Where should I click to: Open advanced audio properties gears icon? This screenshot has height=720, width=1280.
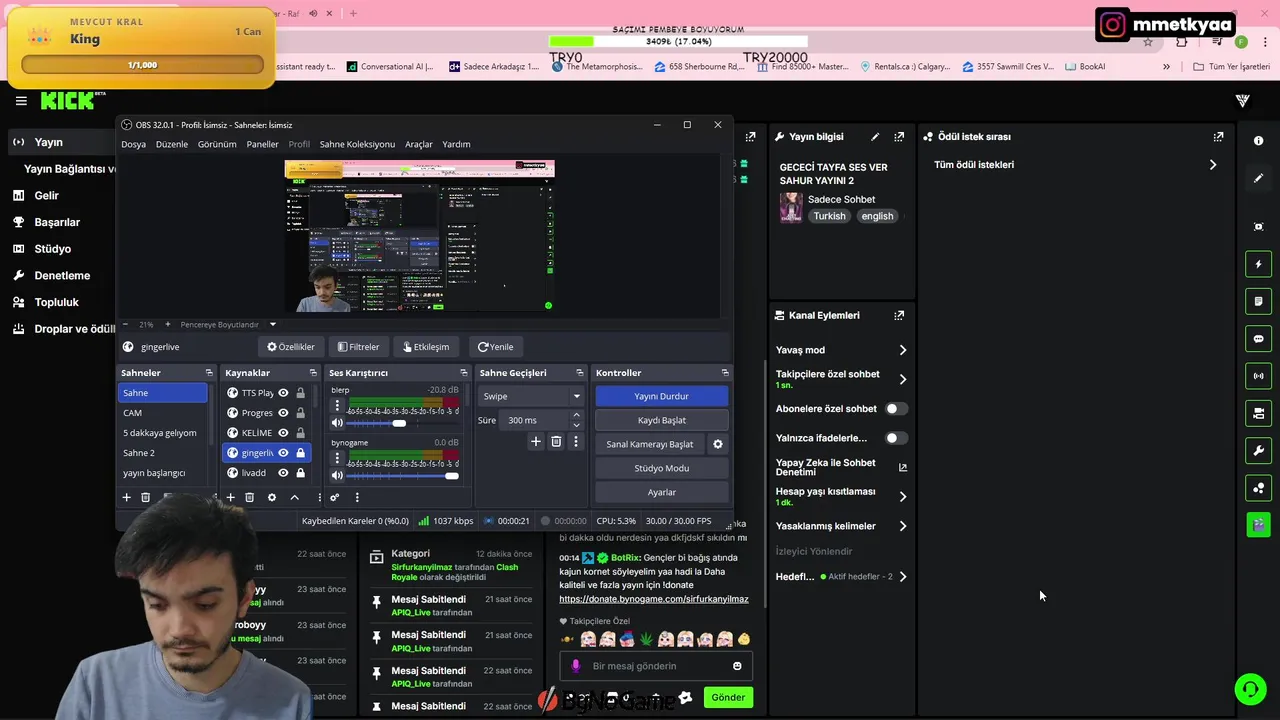pyautogui.click(x=335, y=497)
